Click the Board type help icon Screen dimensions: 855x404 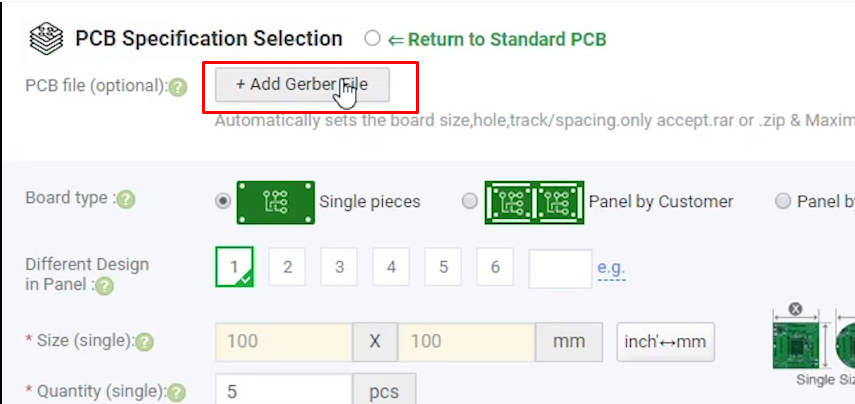tap(125, 199)
